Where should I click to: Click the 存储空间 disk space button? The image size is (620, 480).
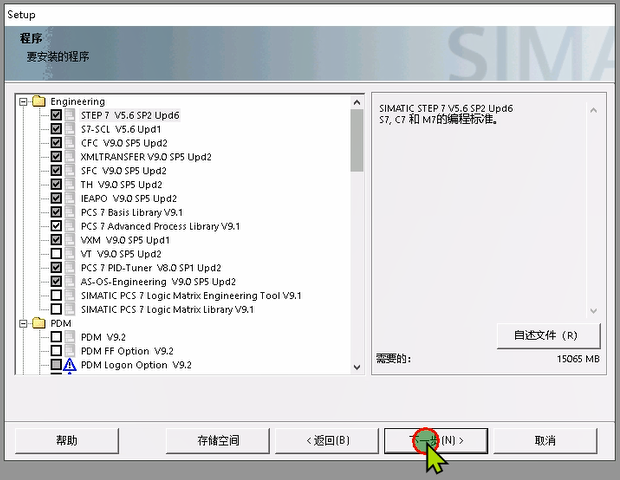(218, 440)
